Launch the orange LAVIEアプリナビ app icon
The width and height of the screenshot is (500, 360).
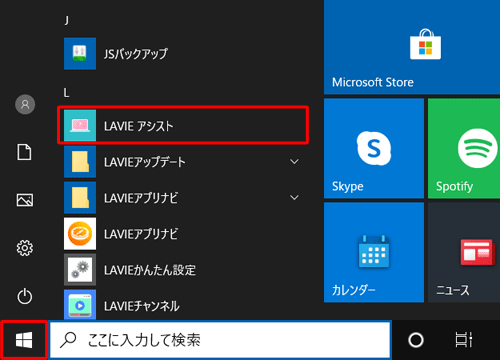click(80, 233)
